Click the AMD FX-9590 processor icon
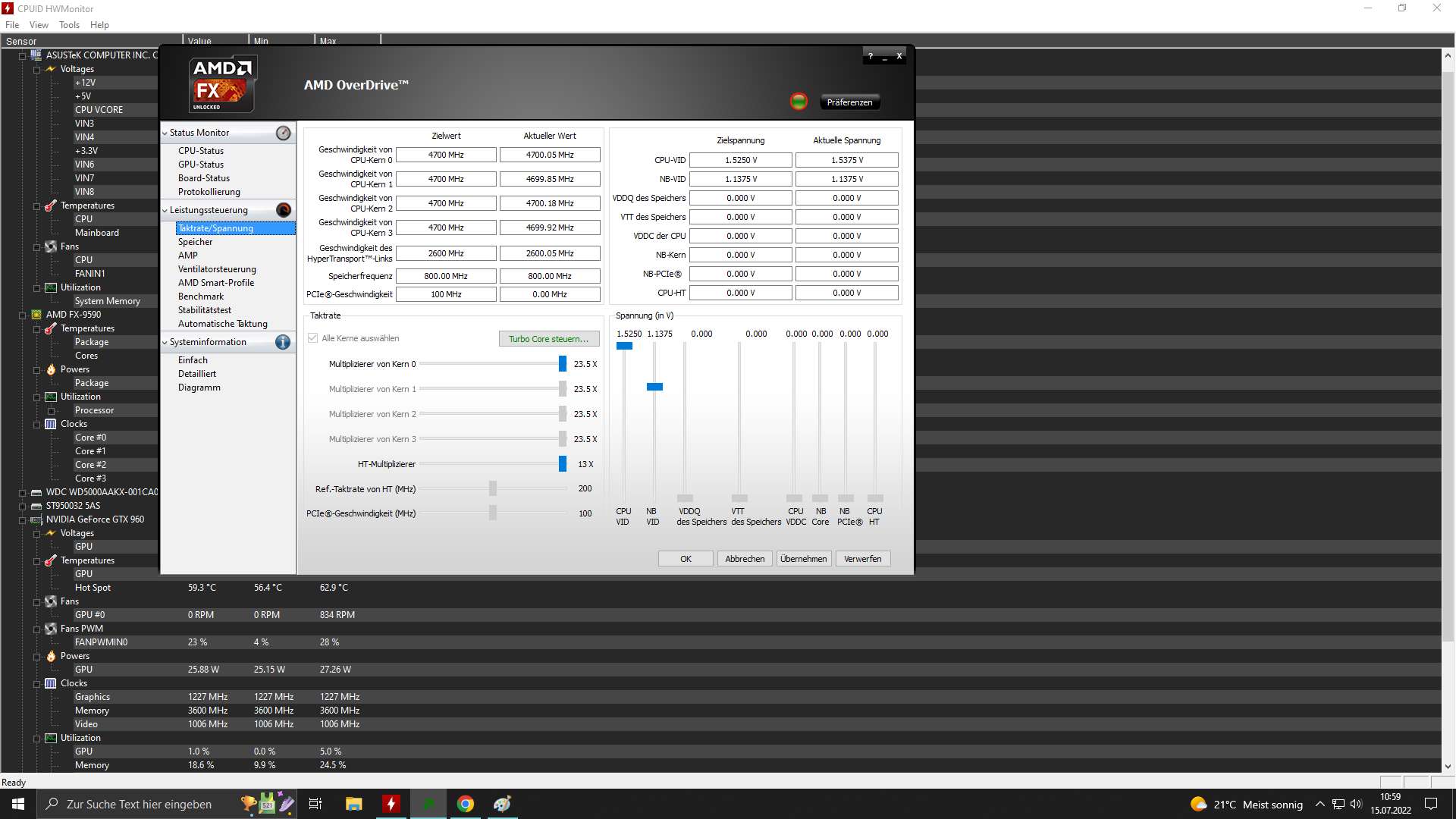Viewport: 1456px width, 819px height. (36, 315)
